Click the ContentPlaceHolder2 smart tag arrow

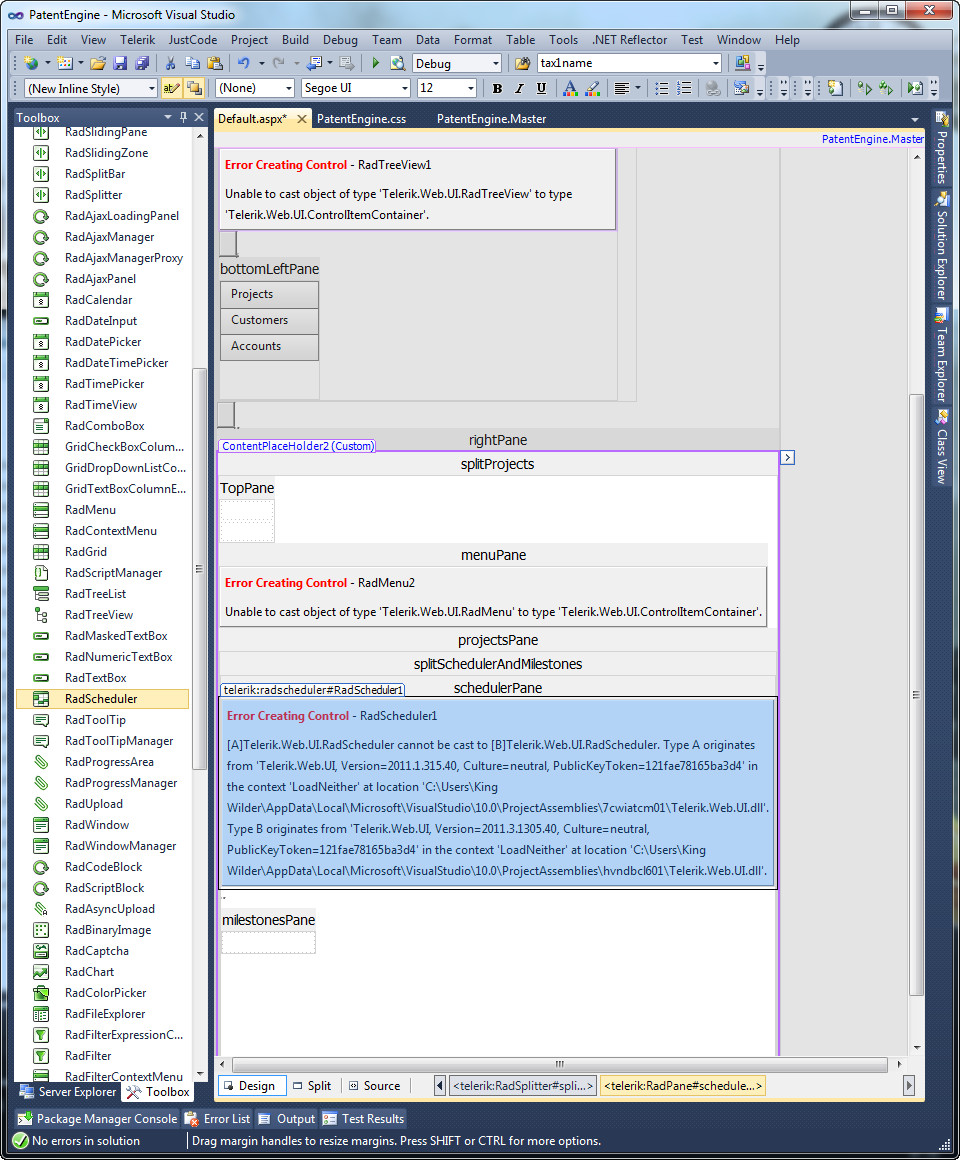(x=788, y=458)
